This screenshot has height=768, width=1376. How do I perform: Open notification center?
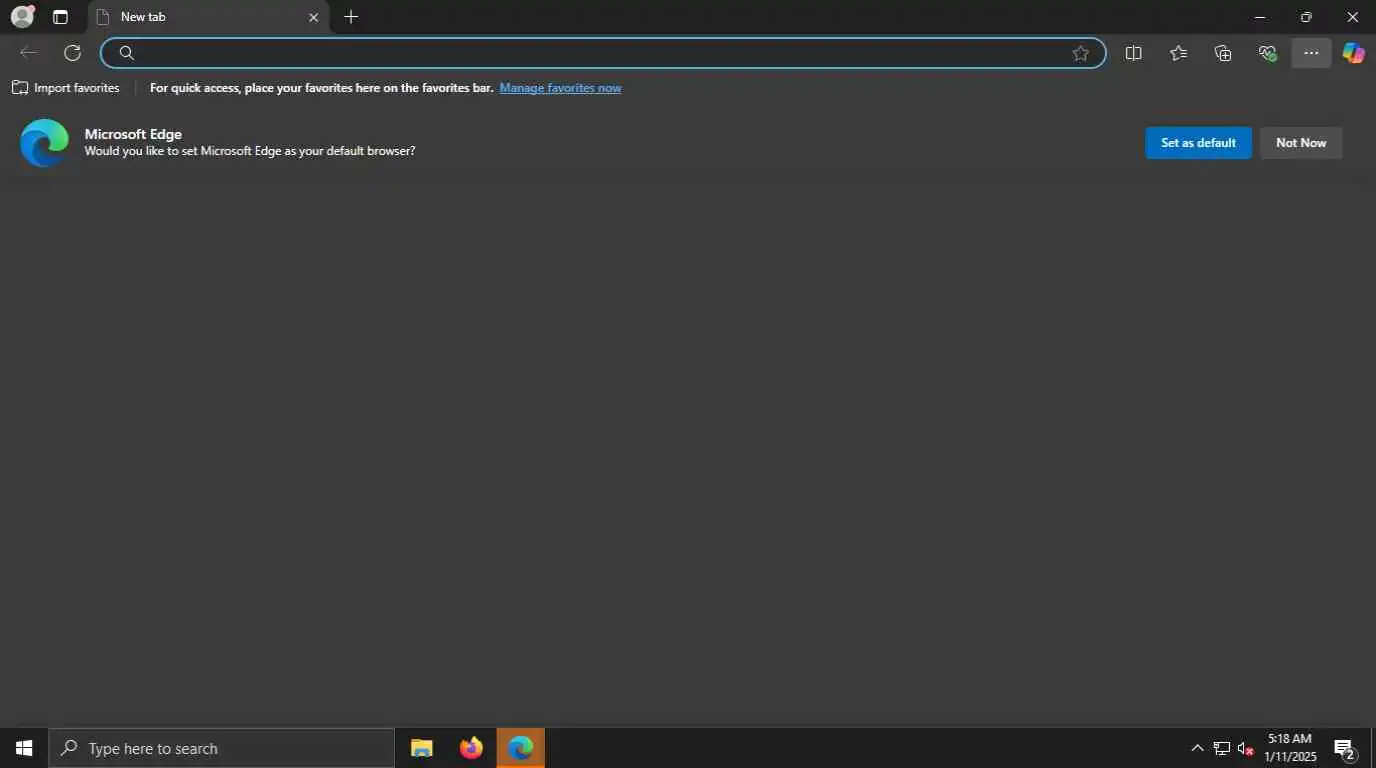[1345, 748]
